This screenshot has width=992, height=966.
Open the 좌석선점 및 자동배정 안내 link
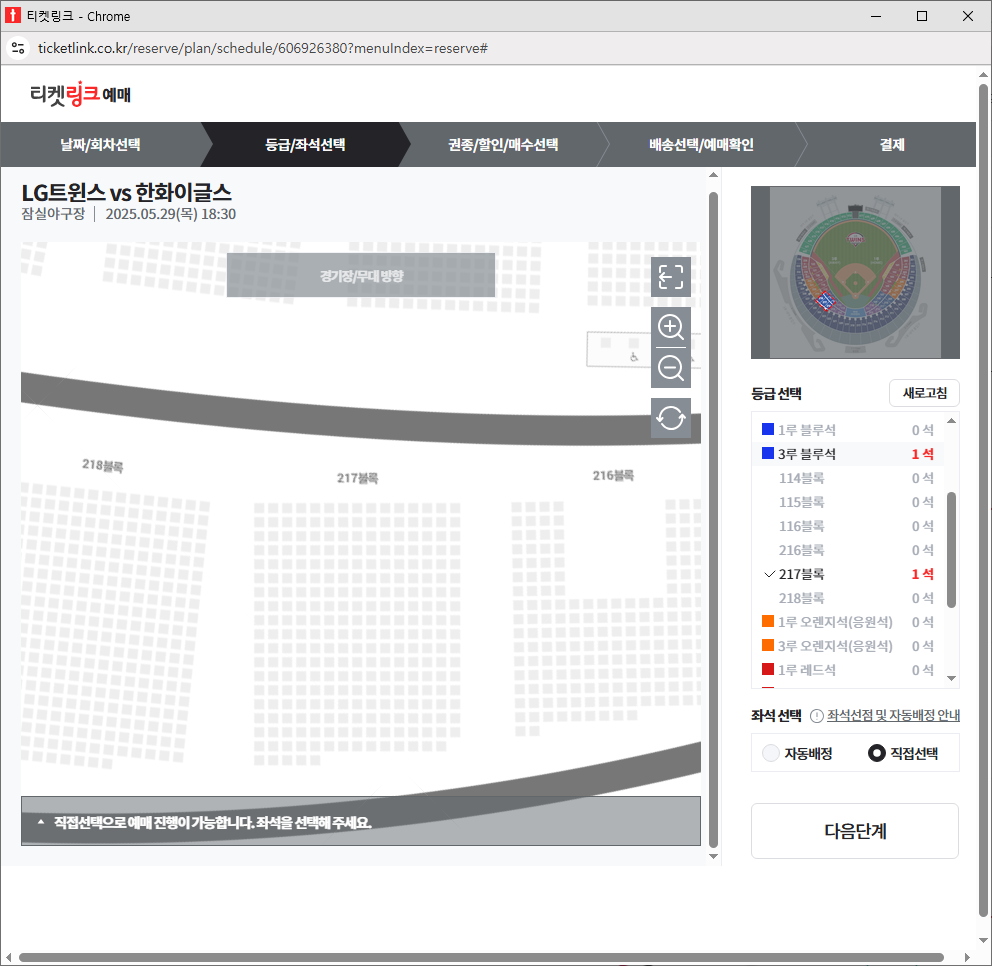pos(893,715)
